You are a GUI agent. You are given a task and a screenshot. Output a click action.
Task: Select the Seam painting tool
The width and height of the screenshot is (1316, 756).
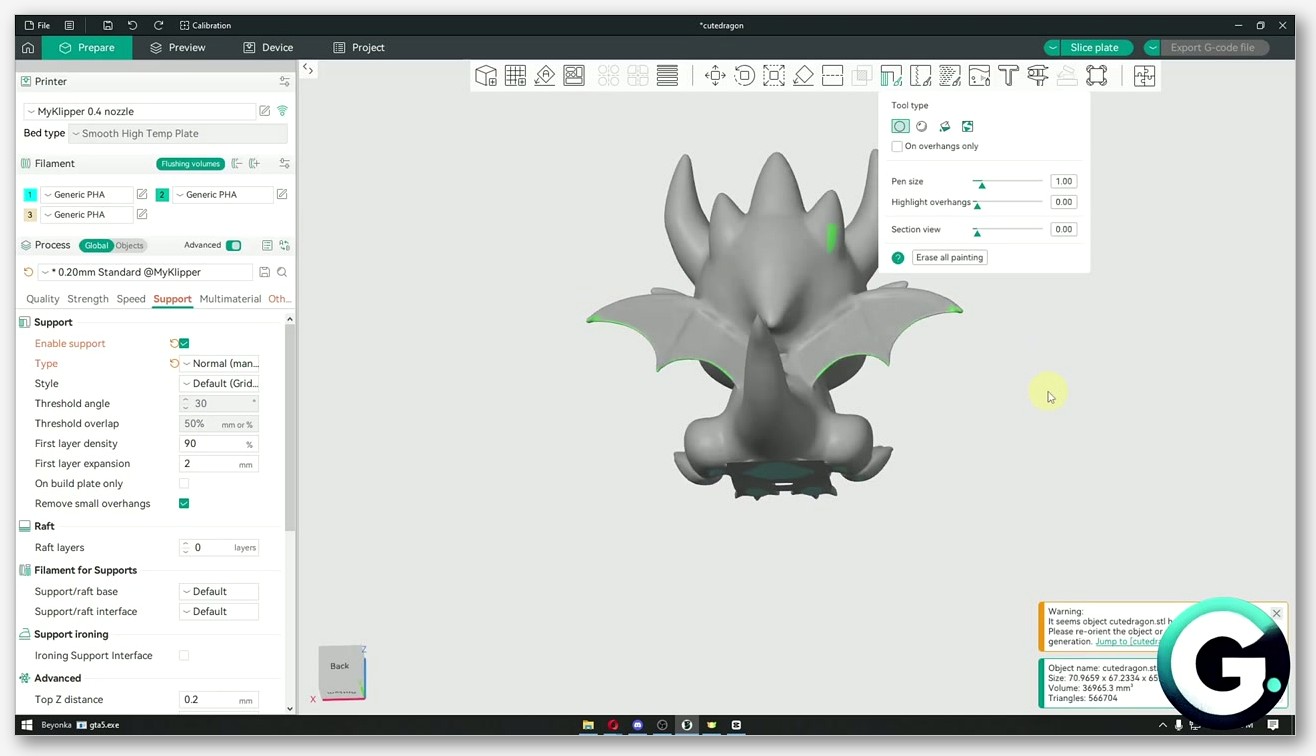click(921, 76)
